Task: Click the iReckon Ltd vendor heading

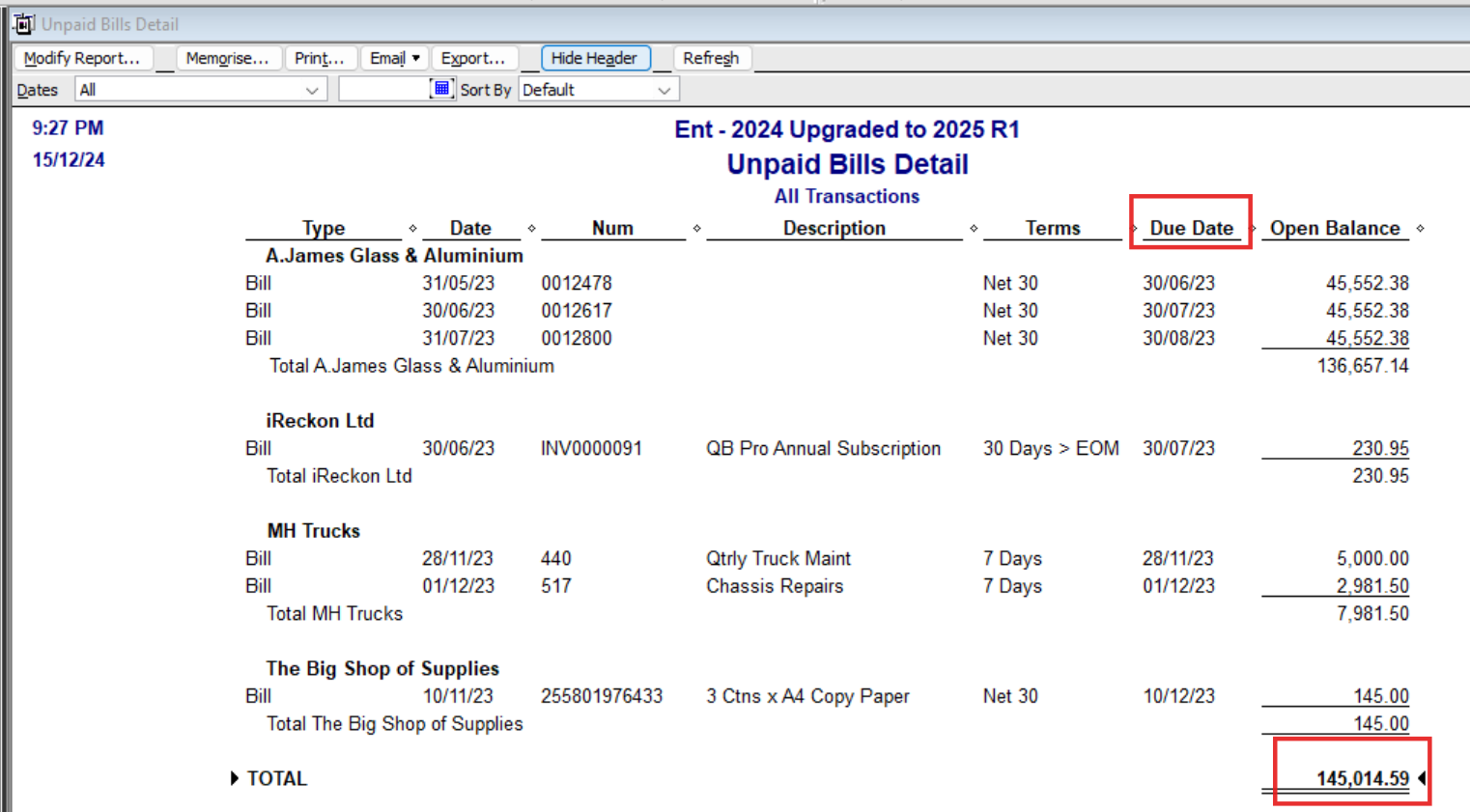Action: click(x=320, y=421)
